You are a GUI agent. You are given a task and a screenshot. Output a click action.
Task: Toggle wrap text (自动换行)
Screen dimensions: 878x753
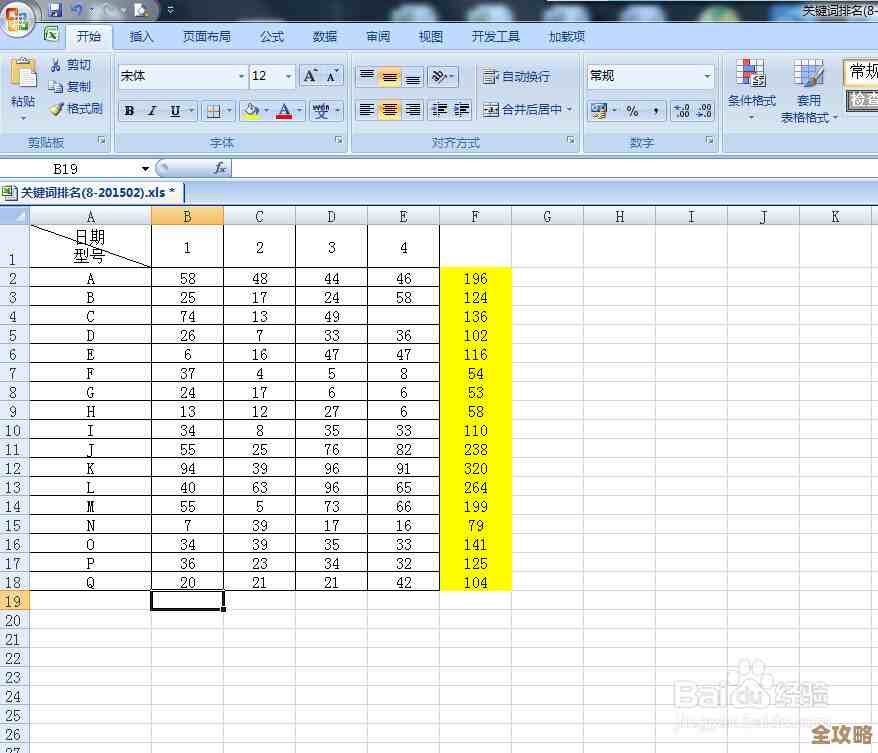point(516,77)
